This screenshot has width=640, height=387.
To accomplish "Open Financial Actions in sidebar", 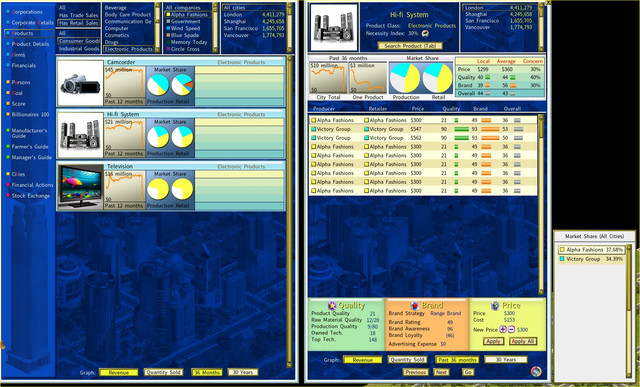I will click(x=32, y=185).
